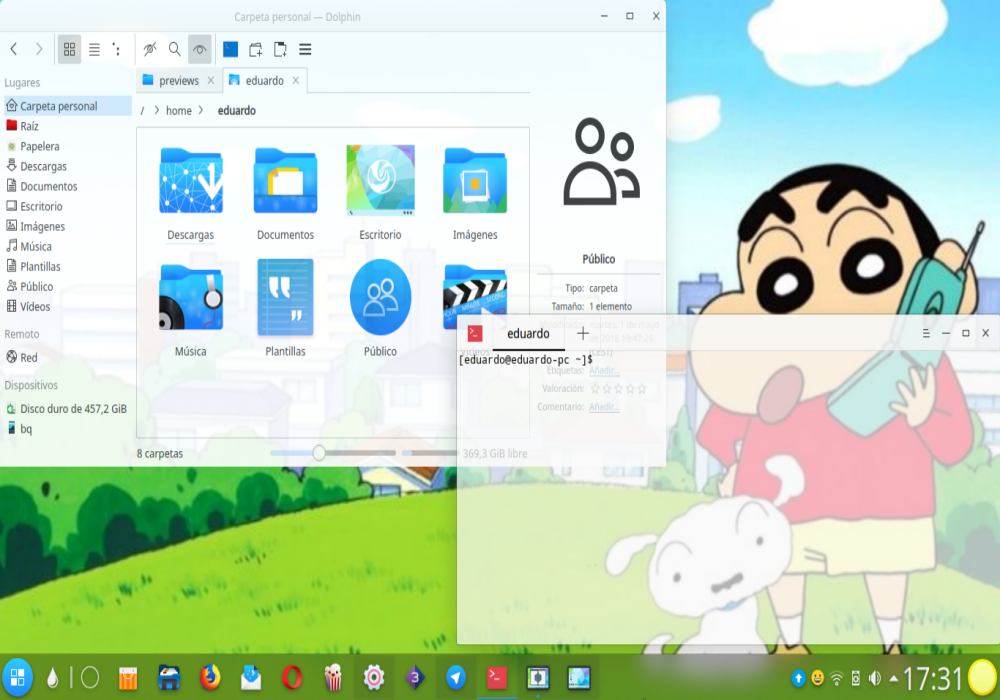Open Música in places sidebar

[x=67, y=246]
